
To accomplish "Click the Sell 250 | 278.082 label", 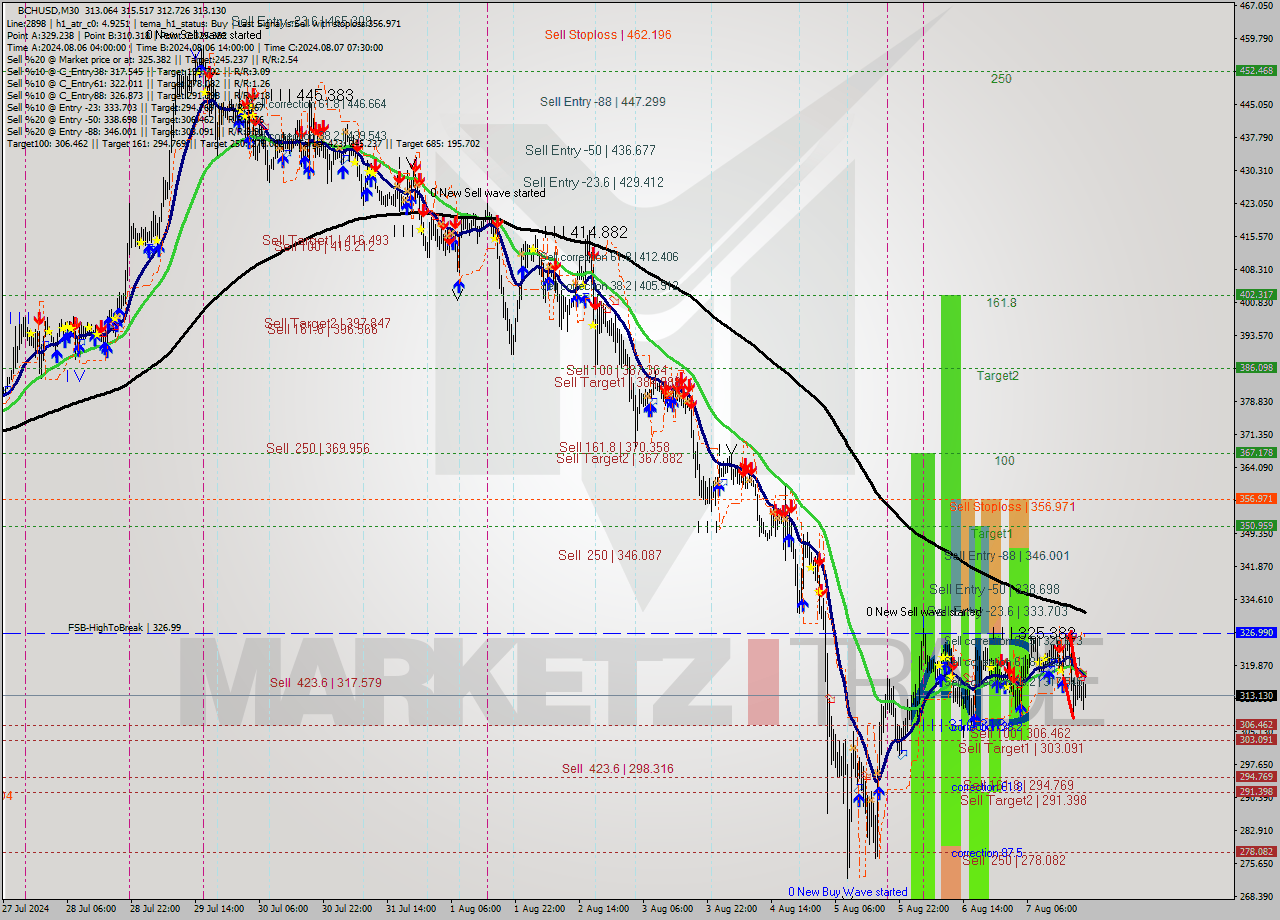I will pos(1014,861).
